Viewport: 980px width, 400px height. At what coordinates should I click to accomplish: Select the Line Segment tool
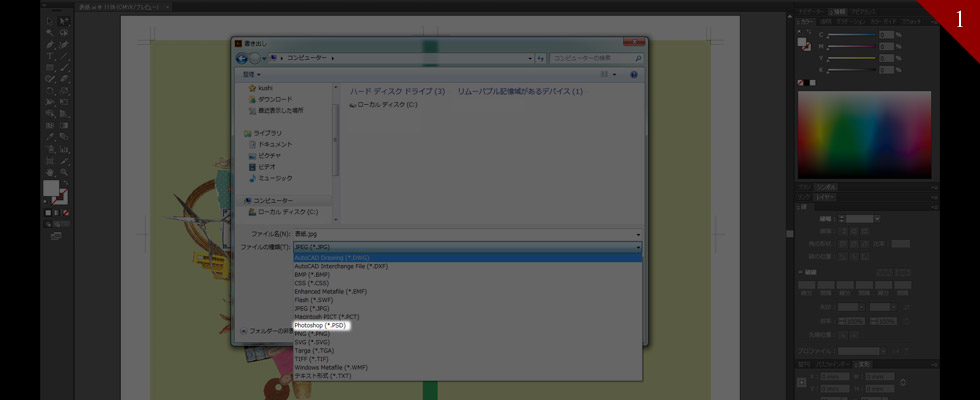64,56
